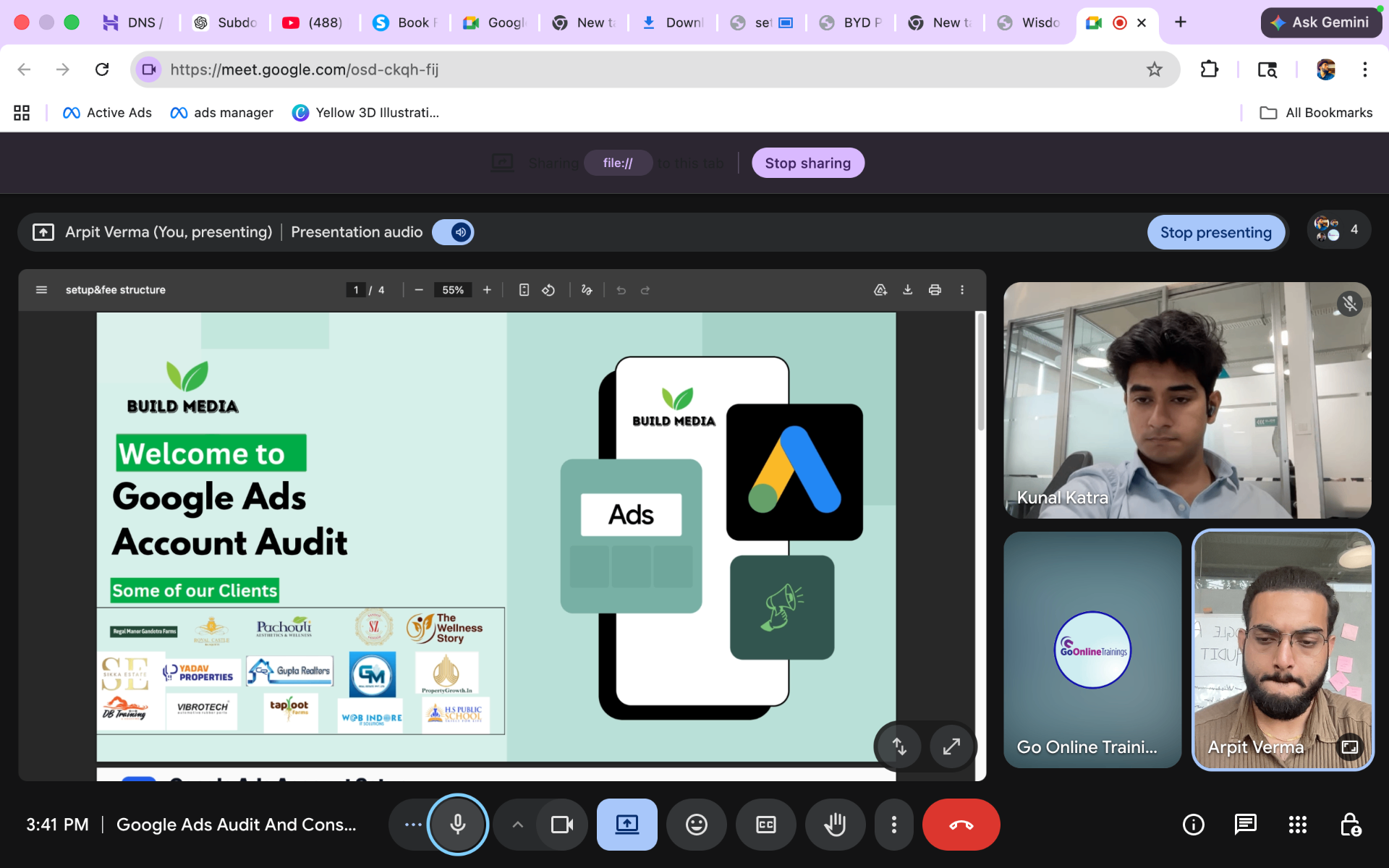Click the PDF undo arrow

click(x=621, y=290)
